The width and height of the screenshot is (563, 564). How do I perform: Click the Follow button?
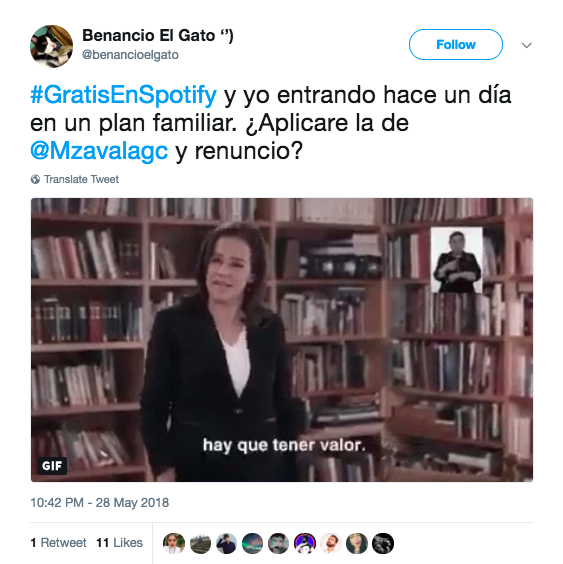click(455, 45)
